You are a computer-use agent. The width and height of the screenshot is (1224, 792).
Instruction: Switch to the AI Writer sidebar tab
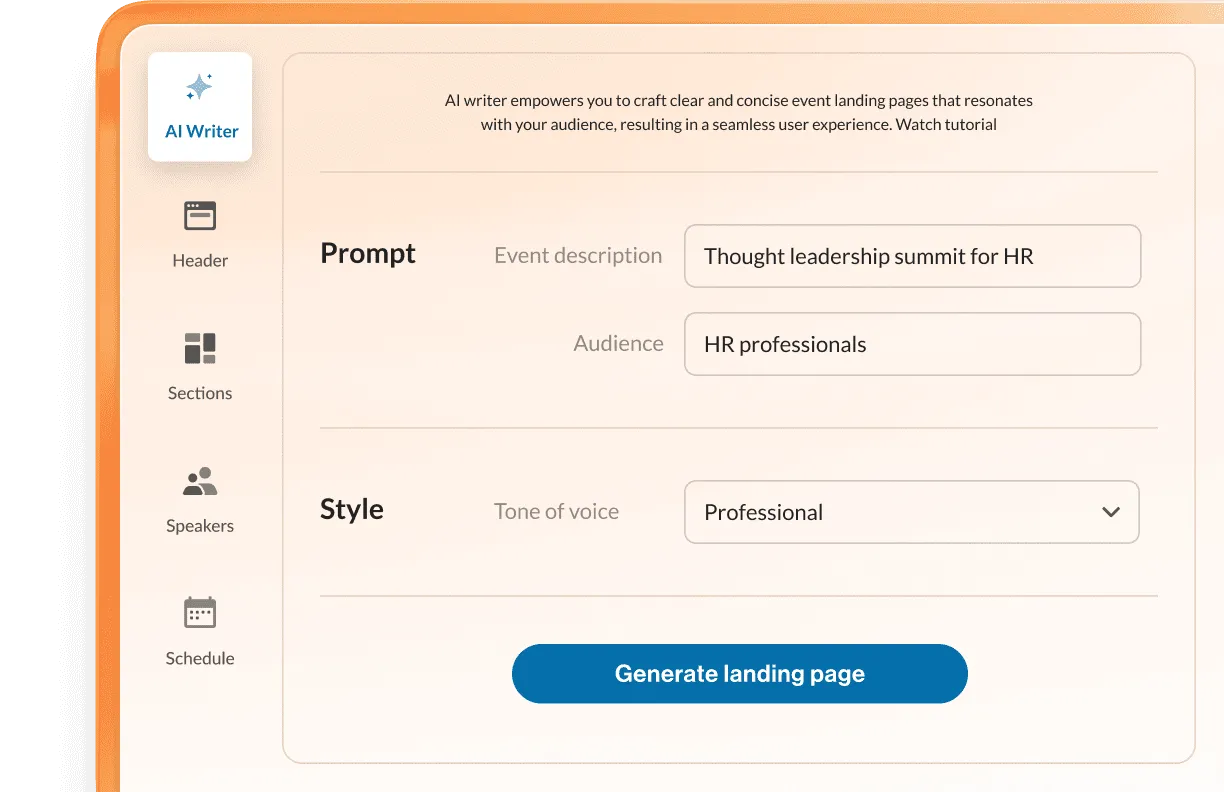click(199, 105)
